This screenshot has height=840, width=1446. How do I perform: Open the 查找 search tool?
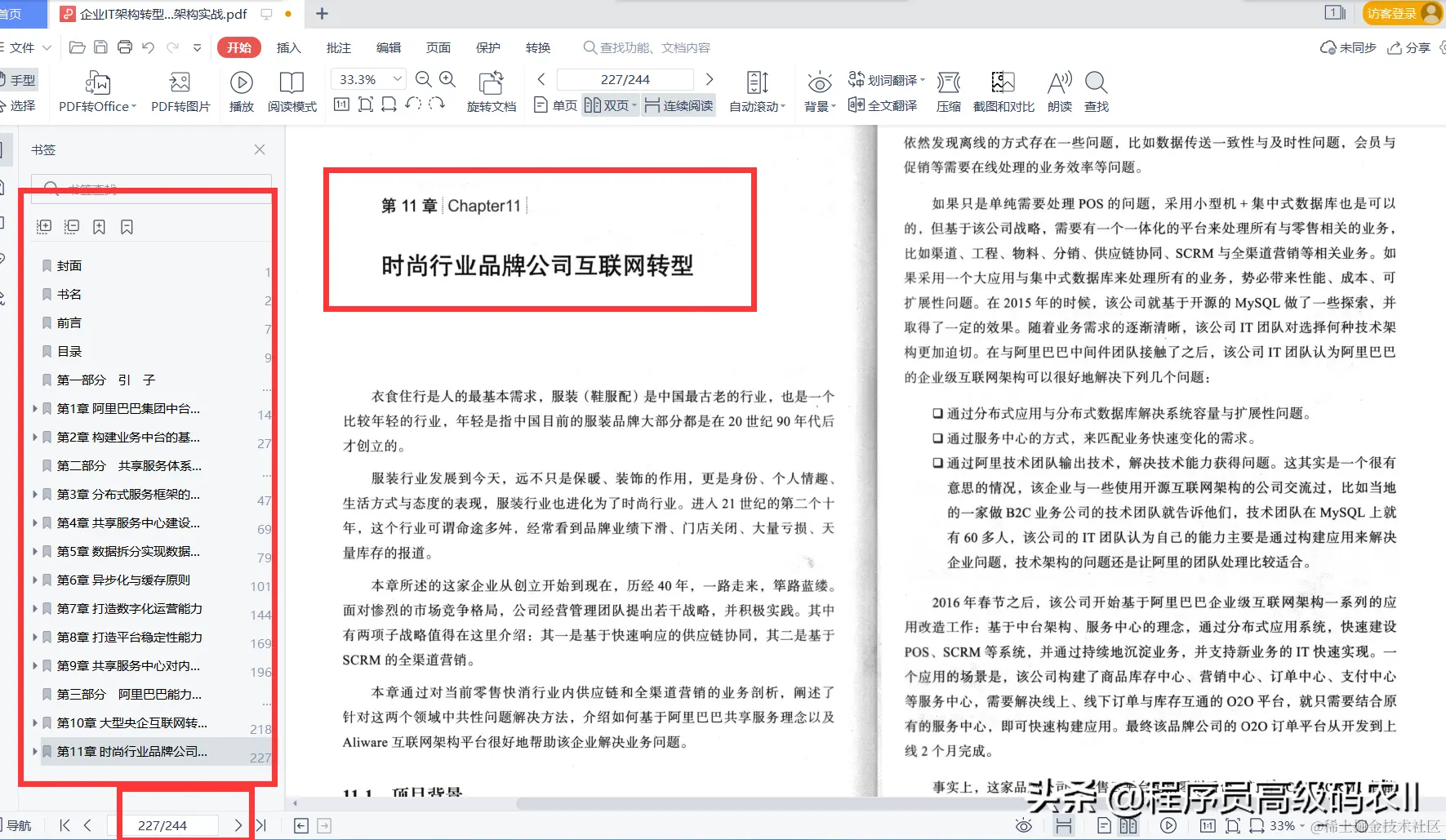tap(1096, 91)
